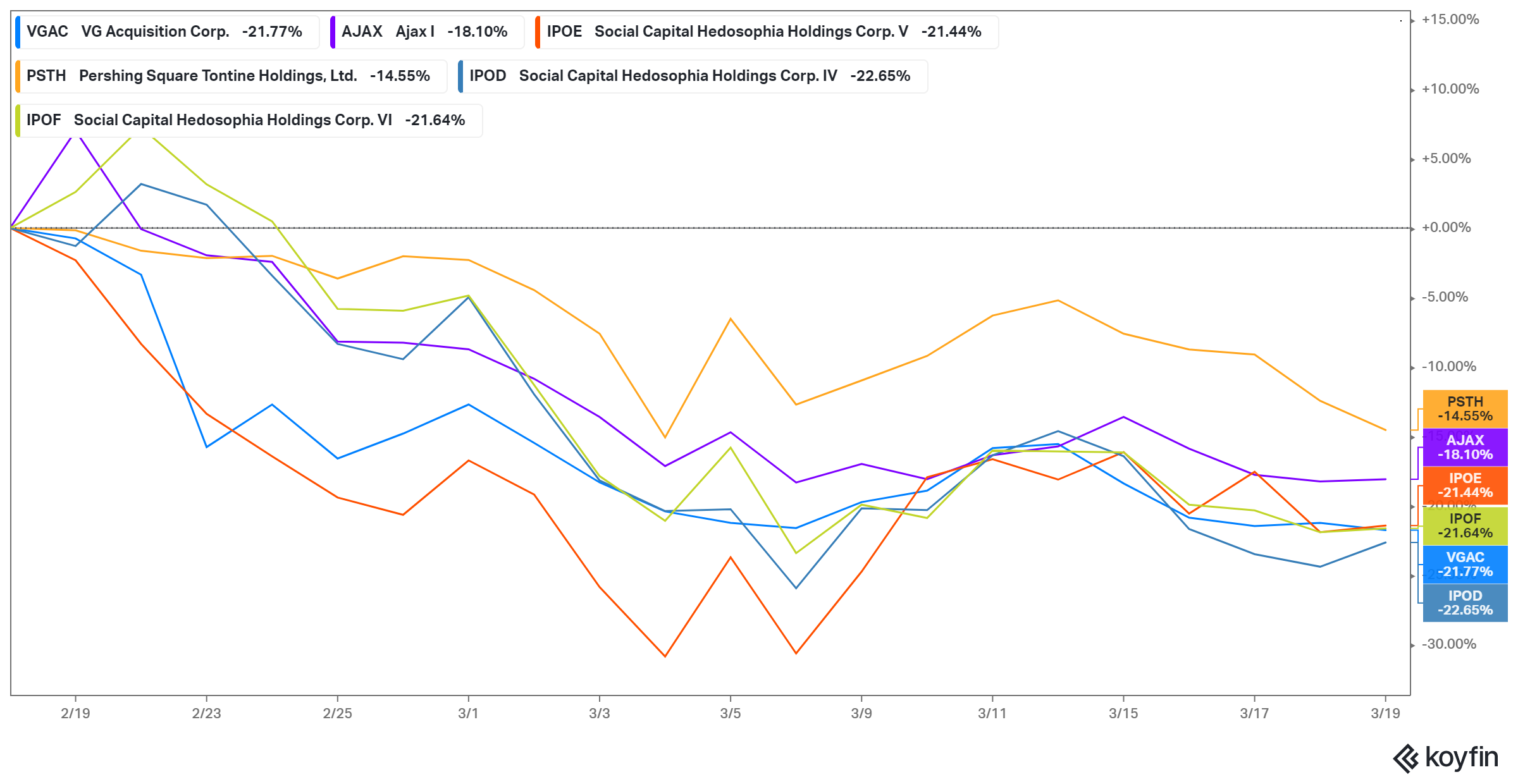
Task: Click the yellow-green IPOF color bar in legend
Action: (18, 121)
